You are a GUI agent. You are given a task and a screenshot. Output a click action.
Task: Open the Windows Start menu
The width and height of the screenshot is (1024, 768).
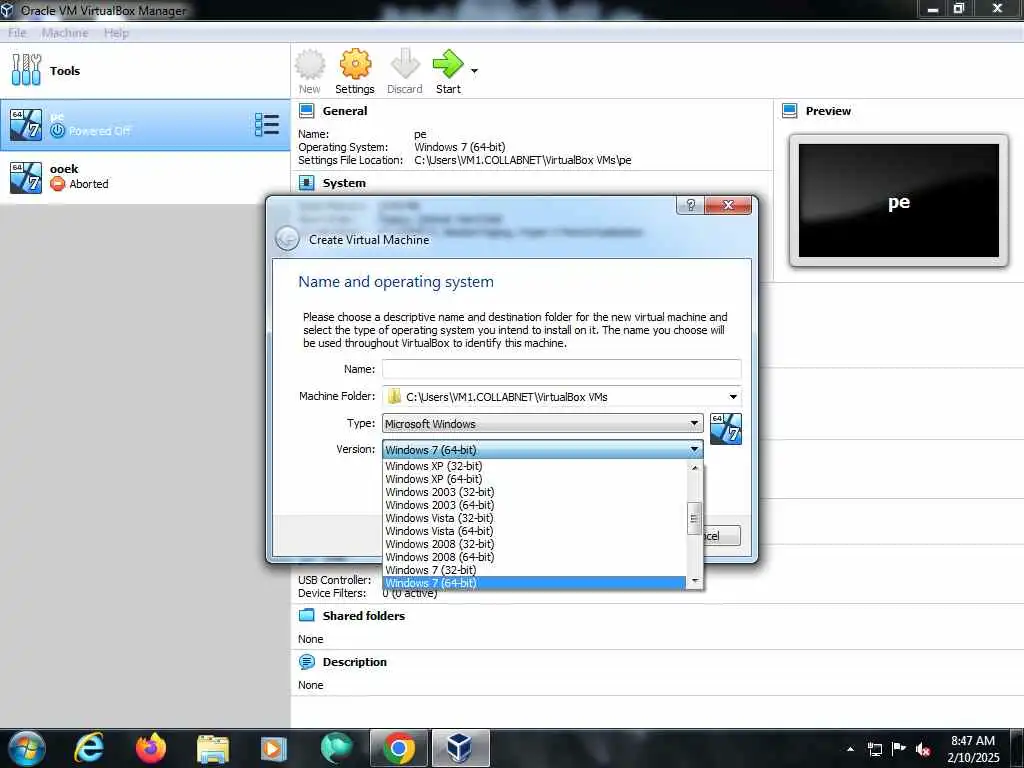[27, 748]
